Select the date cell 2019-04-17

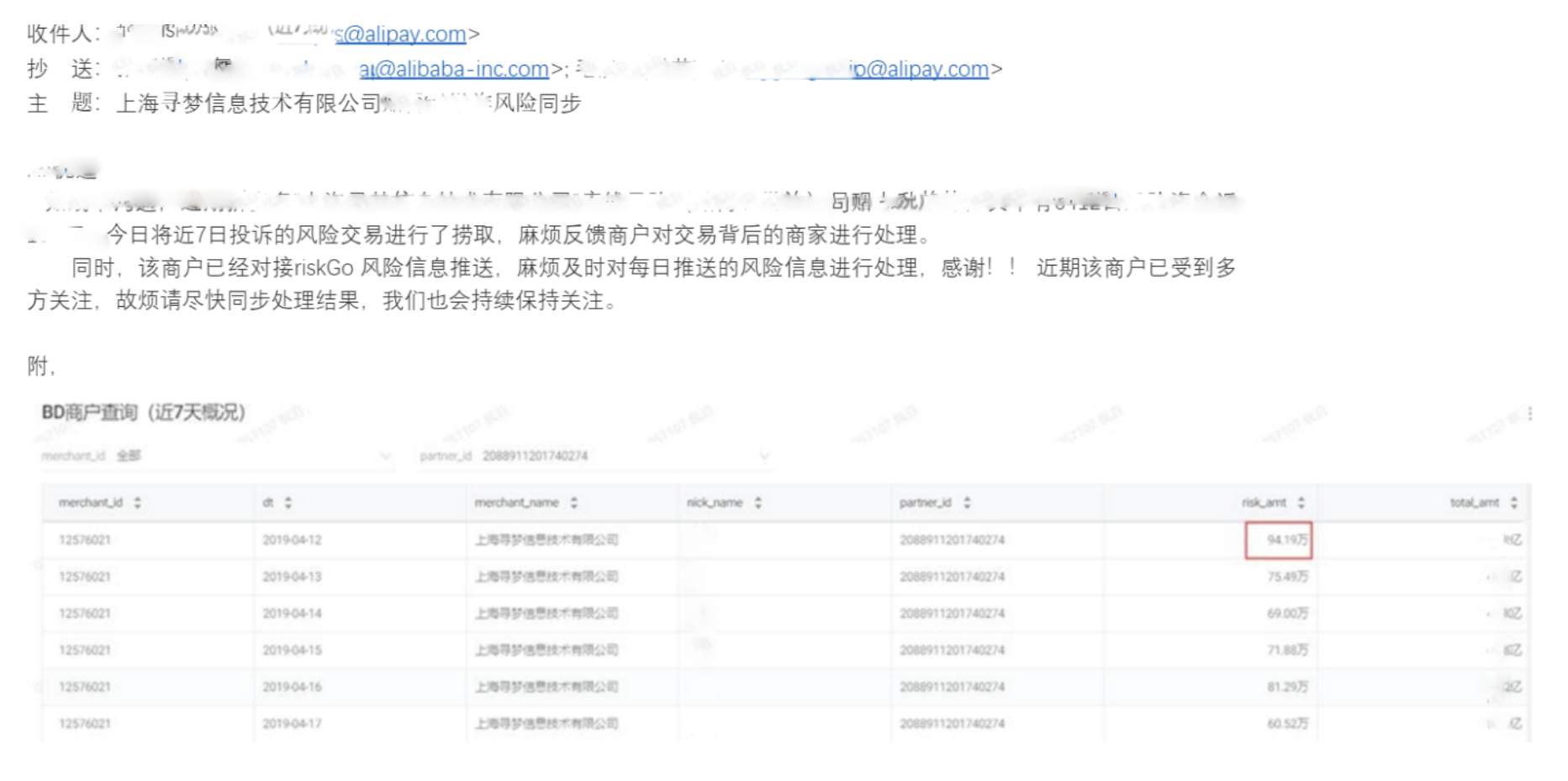pyautogui.click(x=292, y=724)
